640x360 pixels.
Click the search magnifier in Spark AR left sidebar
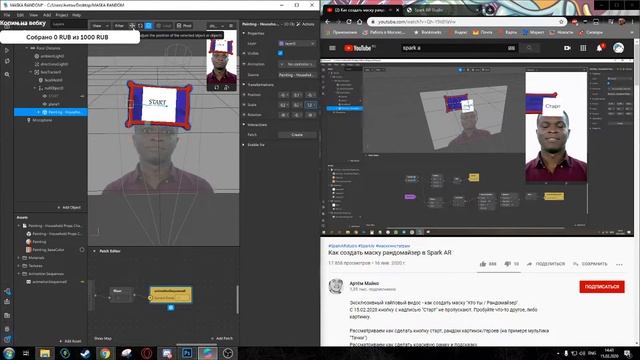click(x=7, y=75)
